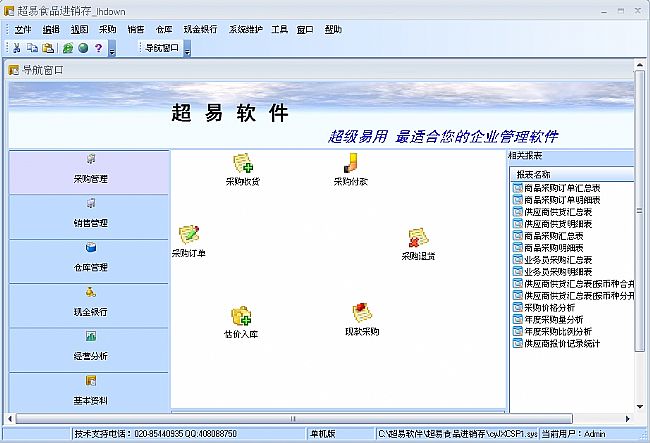Select 销售管理 in the left navigation

pyautogui.click(x=89, y=217)
